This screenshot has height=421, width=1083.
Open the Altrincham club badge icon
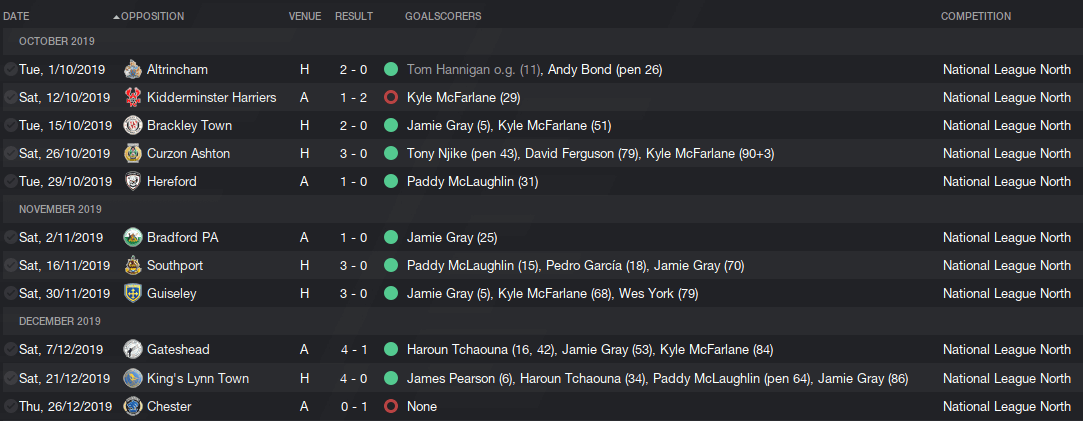[x=133, y=69]
